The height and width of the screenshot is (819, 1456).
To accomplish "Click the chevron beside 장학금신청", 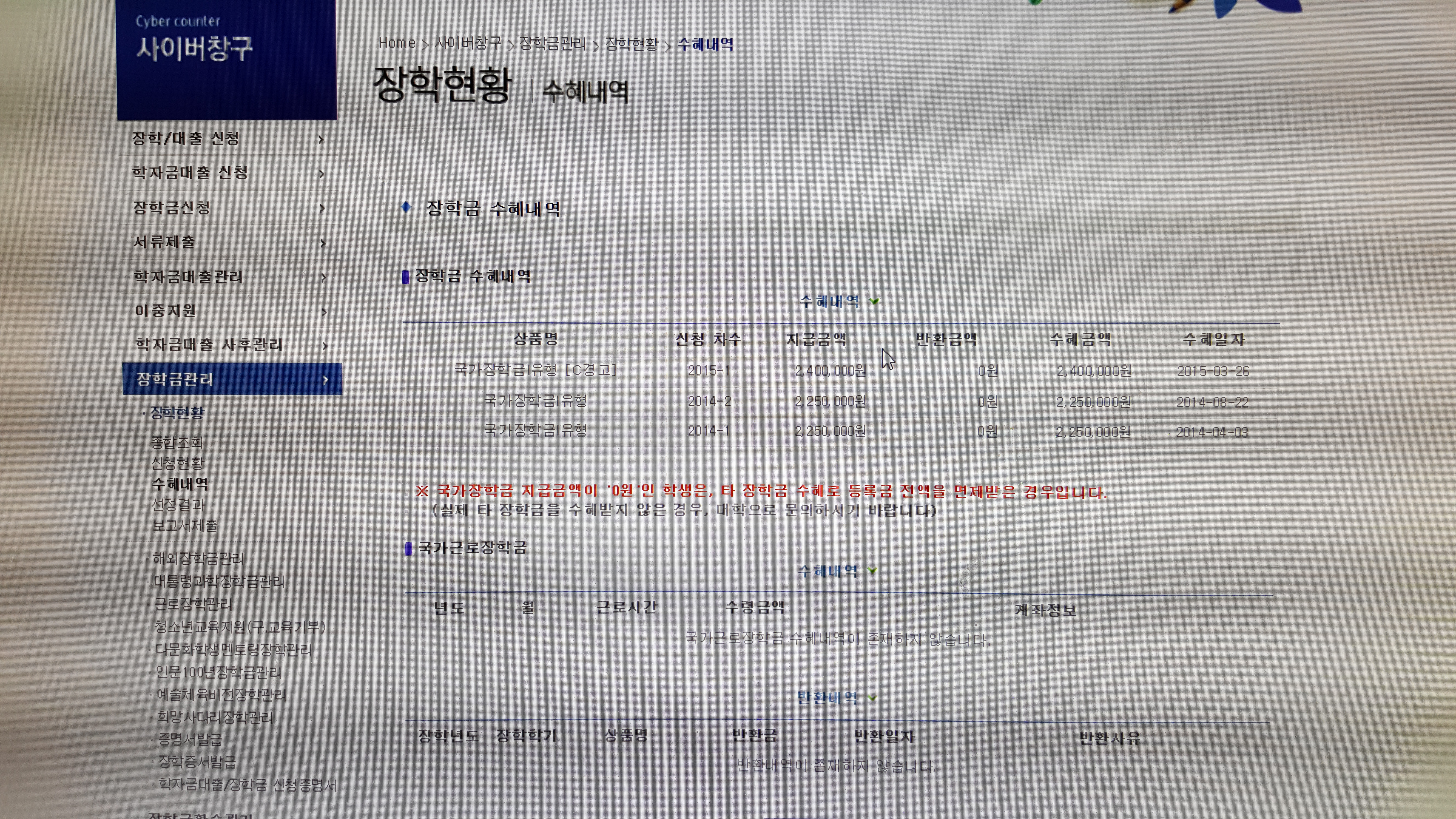I will click(x=322, y=209).
